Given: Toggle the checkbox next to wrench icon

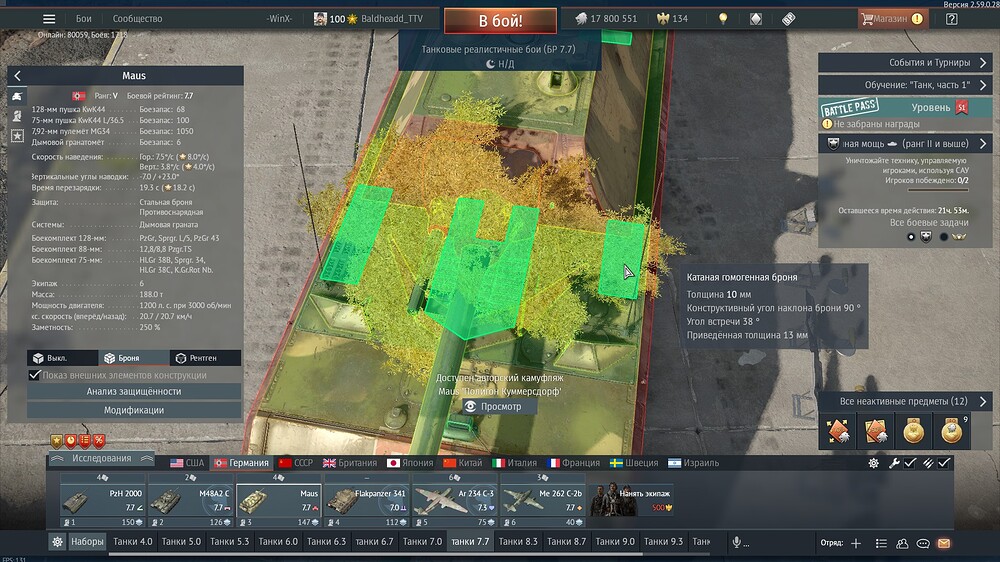Looking at the screenshot, I should [910, 463].
